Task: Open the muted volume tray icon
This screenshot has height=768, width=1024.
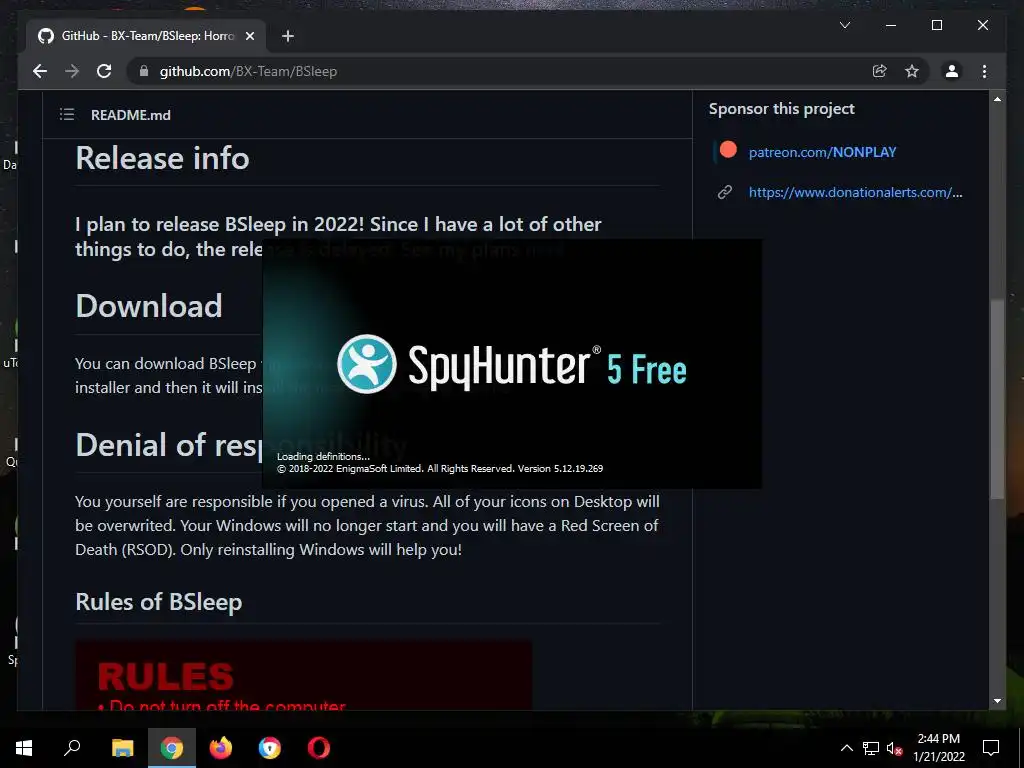Action: click(x=894, y=748)
